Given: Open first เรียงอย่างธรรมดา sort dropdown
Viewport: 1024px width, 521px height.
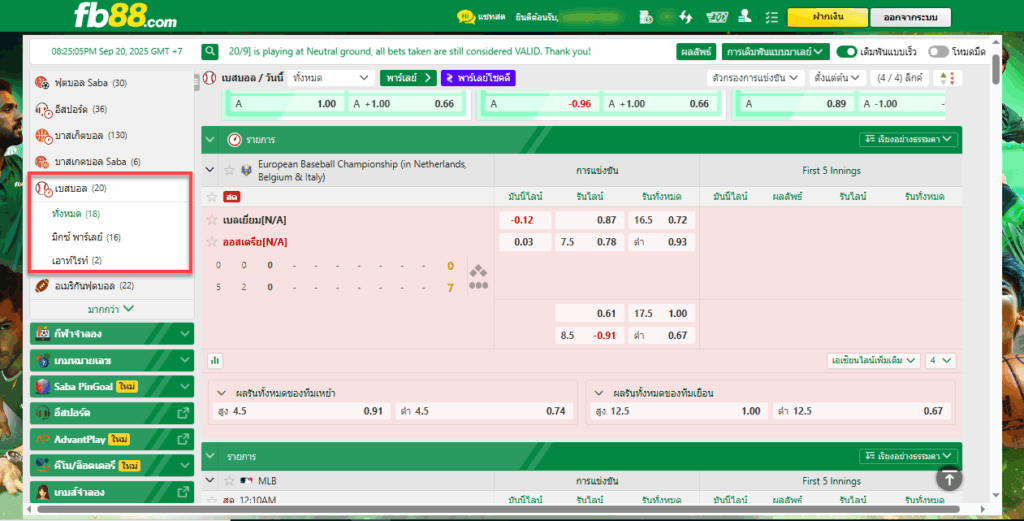Looking at the screenshot, I should pos(908,139).
